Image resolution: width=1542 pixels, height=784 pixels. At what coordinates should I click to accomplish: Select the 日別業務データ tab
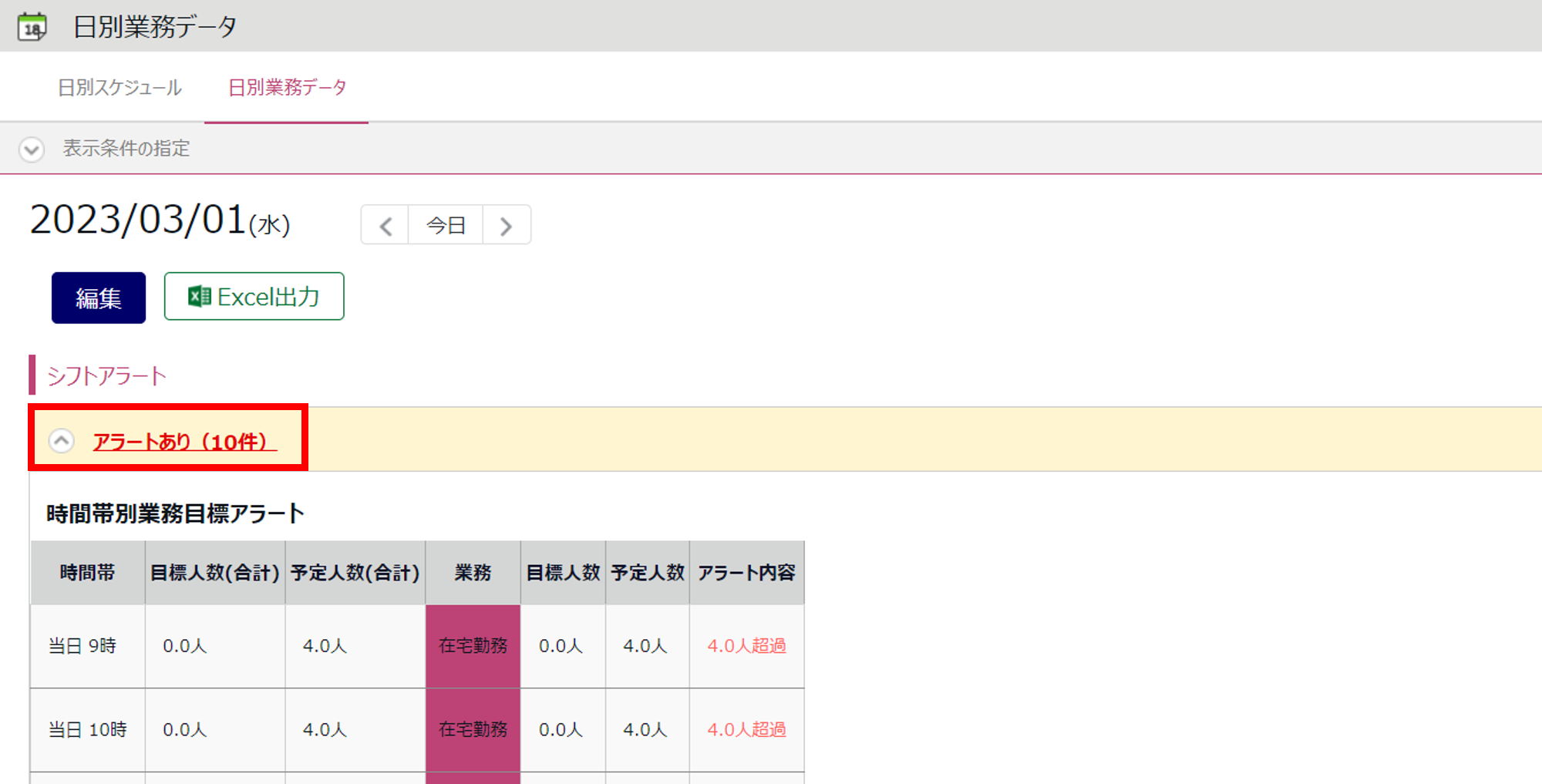pos(287,87)
